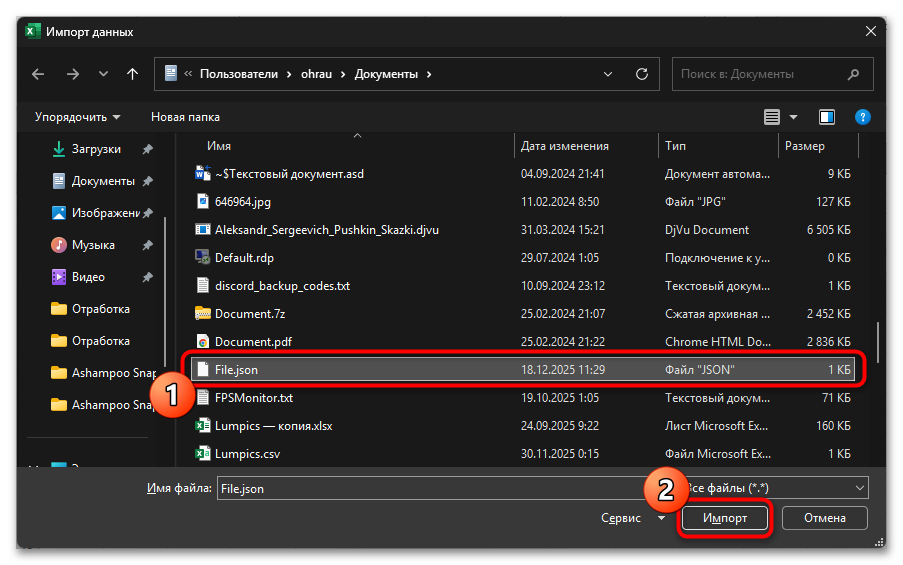Select the Document.pdf file
This screenshot has height=565, width=903.
(x=252, y=342)
